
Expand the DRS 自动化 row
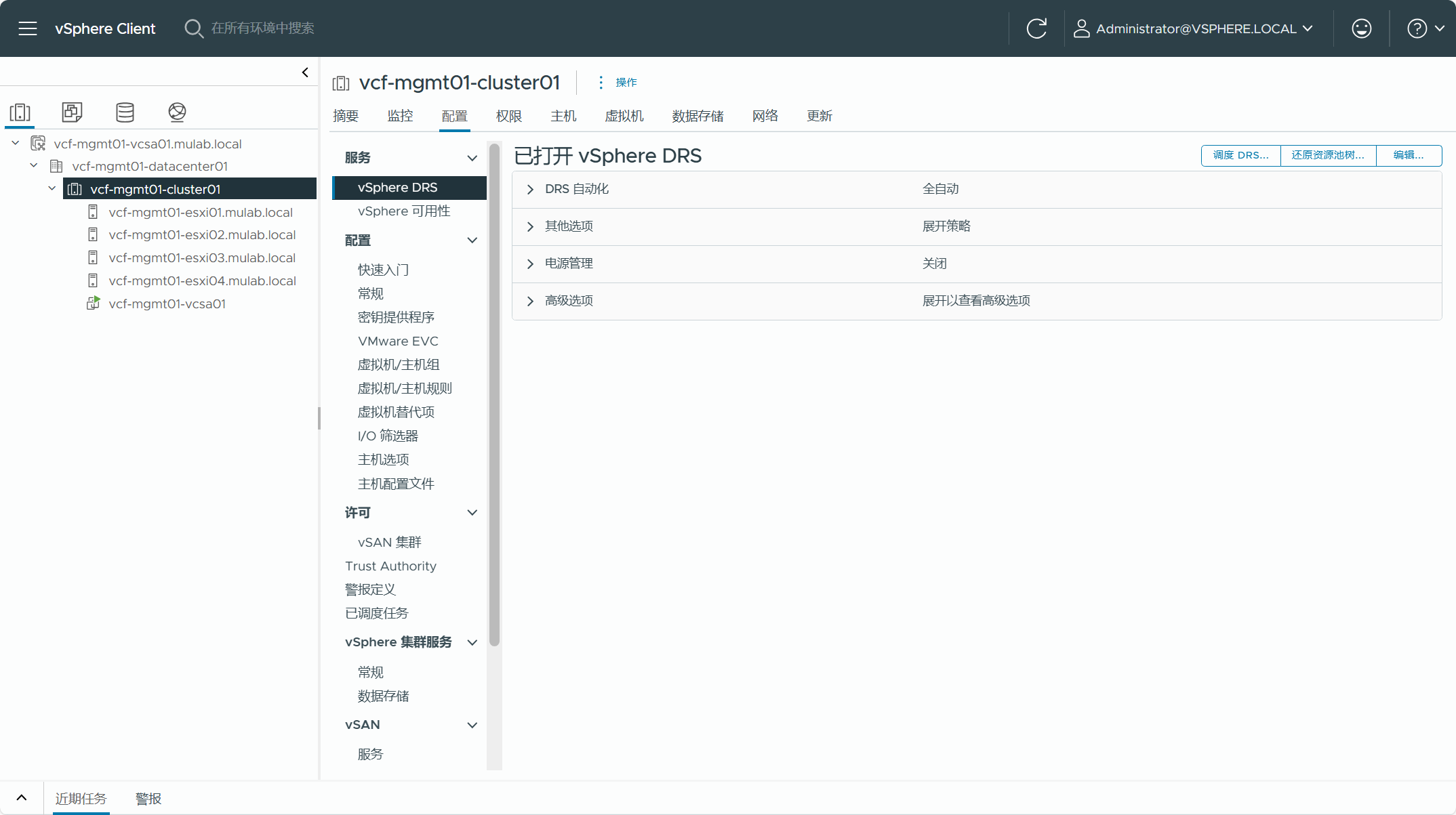(x=531, y=190)
